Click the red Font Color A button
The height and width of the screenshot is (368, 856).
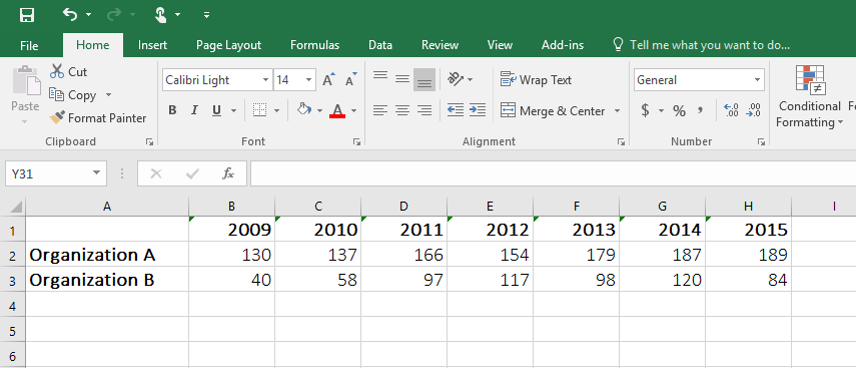[x=337, y=111]
